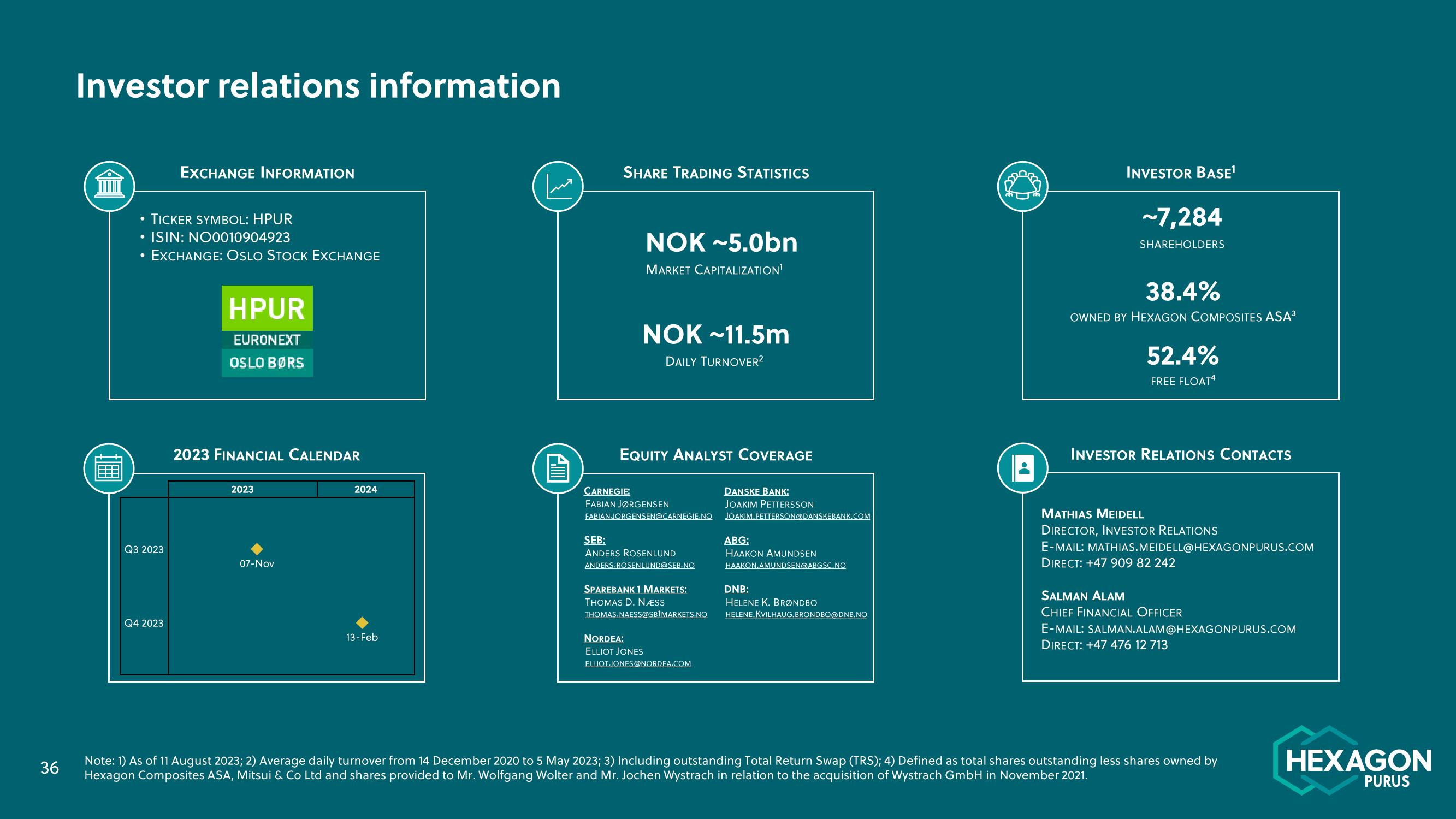Click the Investor relations information title
This screenshot has height=819, width=1456.
coord(318,86)
